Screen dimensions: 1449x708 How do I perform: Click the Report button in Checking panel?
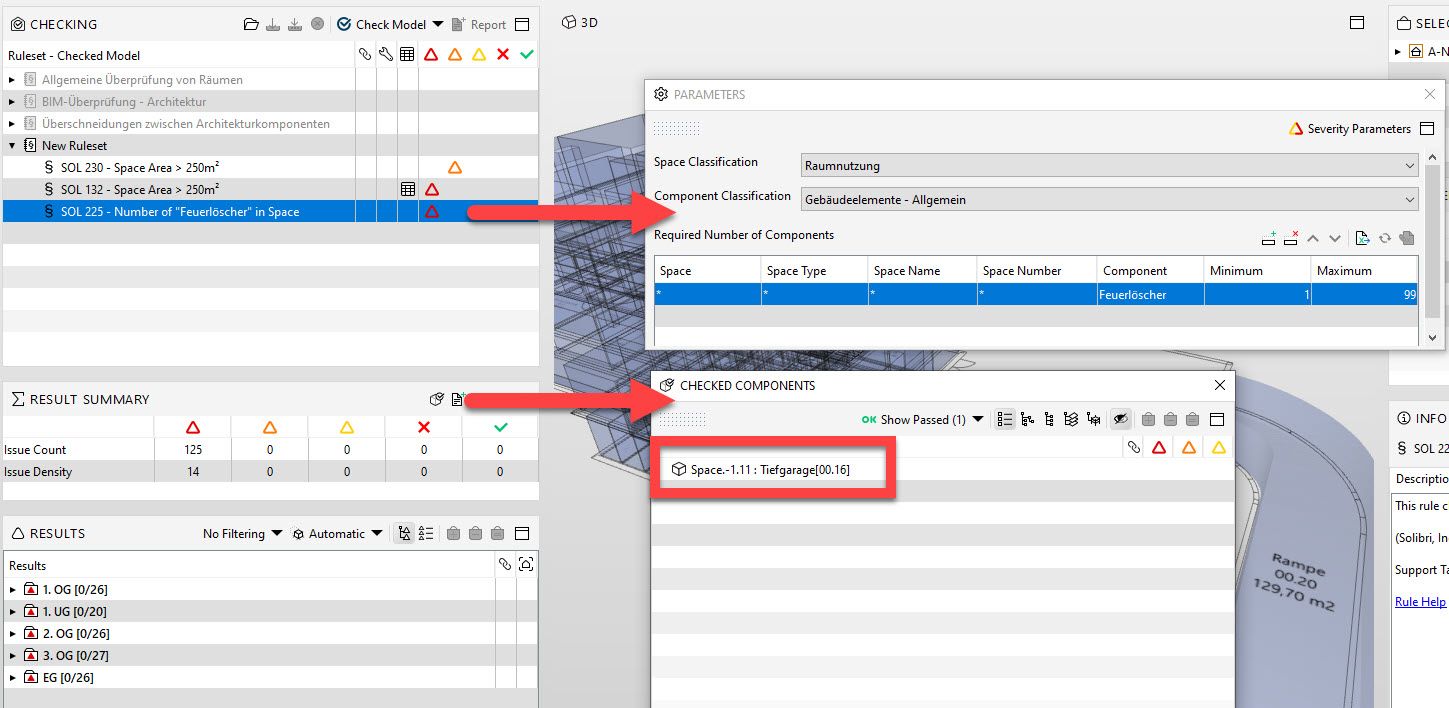(479, 24)
